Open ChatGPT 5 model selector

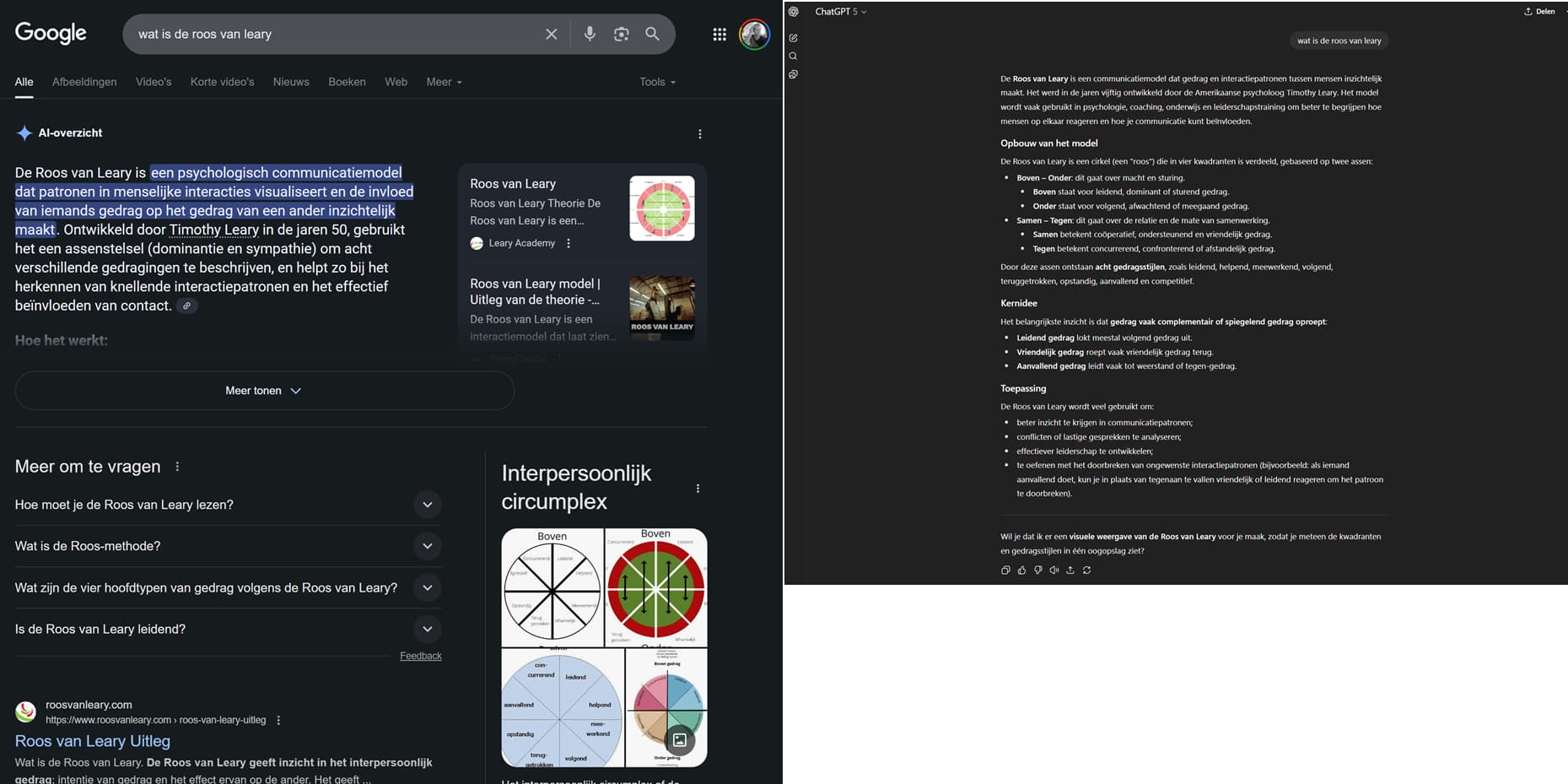click(x=840, y=12)
